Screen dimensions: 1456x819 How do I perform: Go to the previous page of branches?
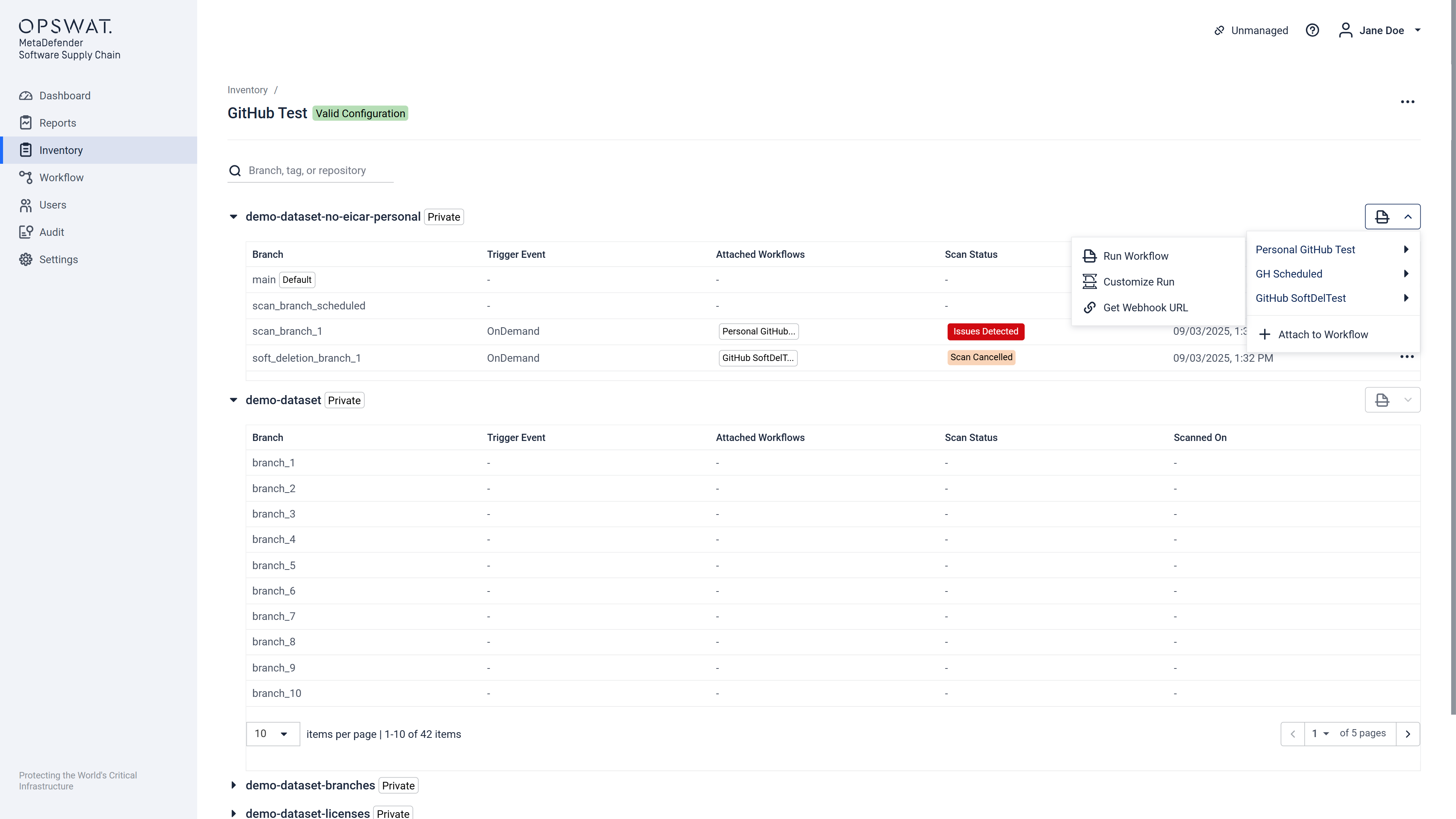tap(1293, 734)
